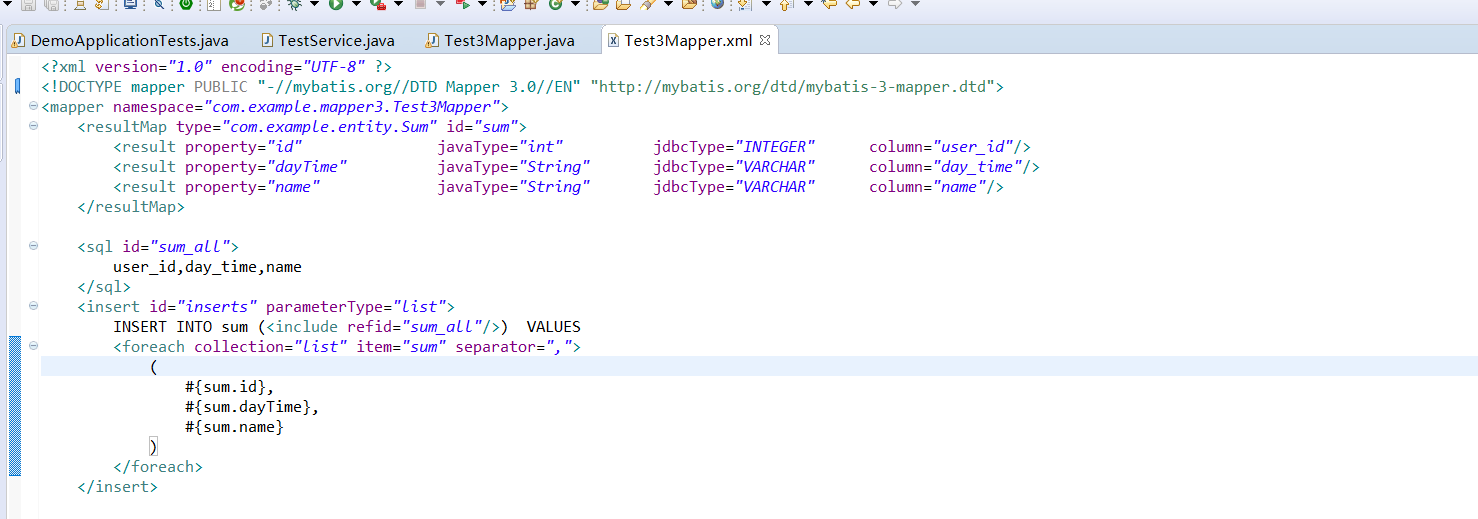Jump to last edit location icon
The width and height of the screenshot is (1478, 519).
[828, 4]
